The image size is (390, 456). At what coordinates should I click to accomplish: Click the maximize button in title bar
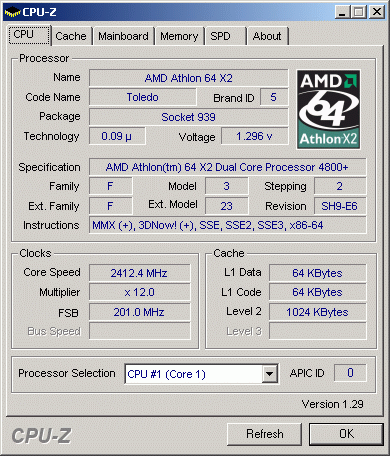coord(359,12)
